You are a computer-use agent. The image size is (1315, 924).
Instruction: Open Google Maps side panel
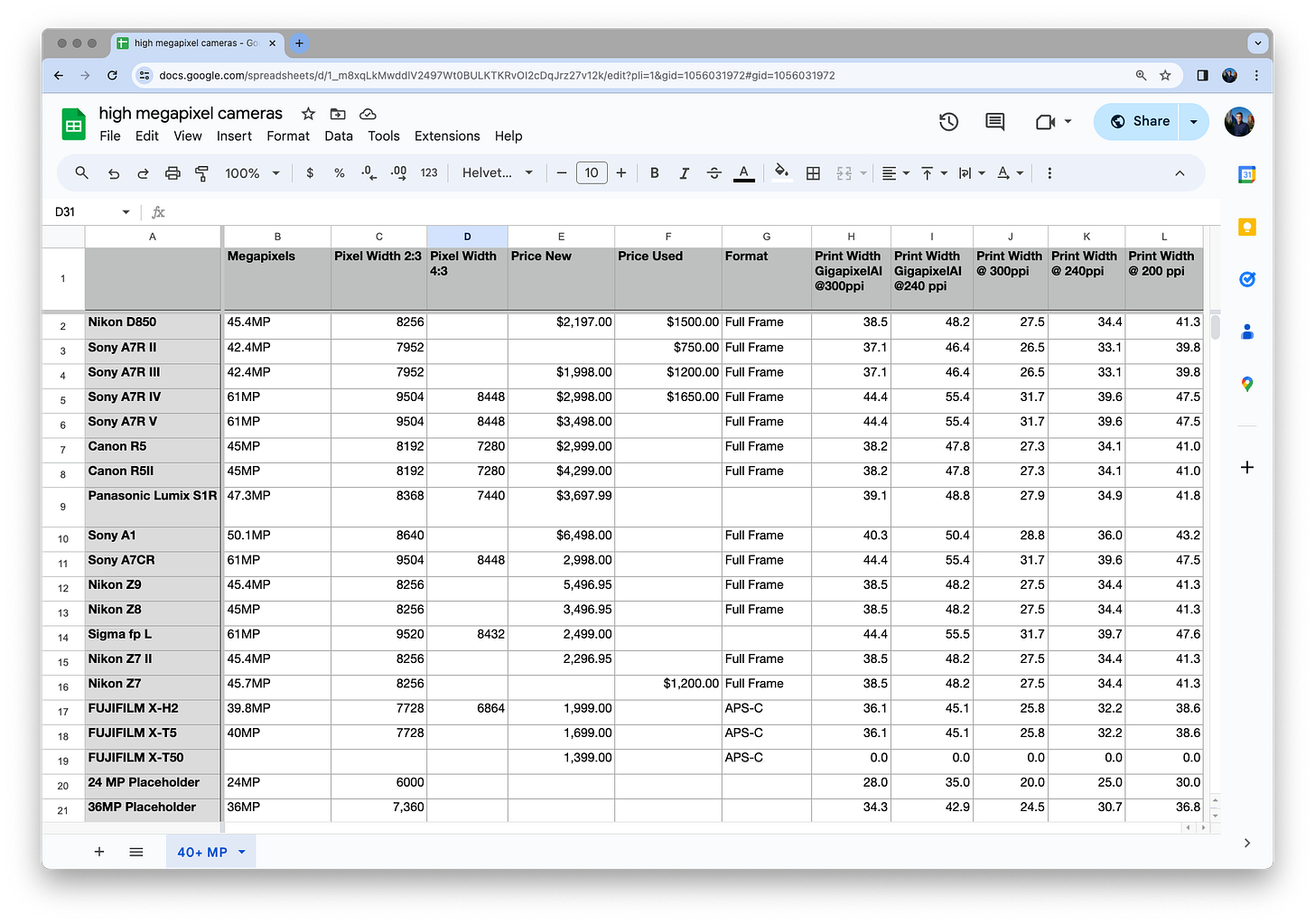click(1247, 384)
